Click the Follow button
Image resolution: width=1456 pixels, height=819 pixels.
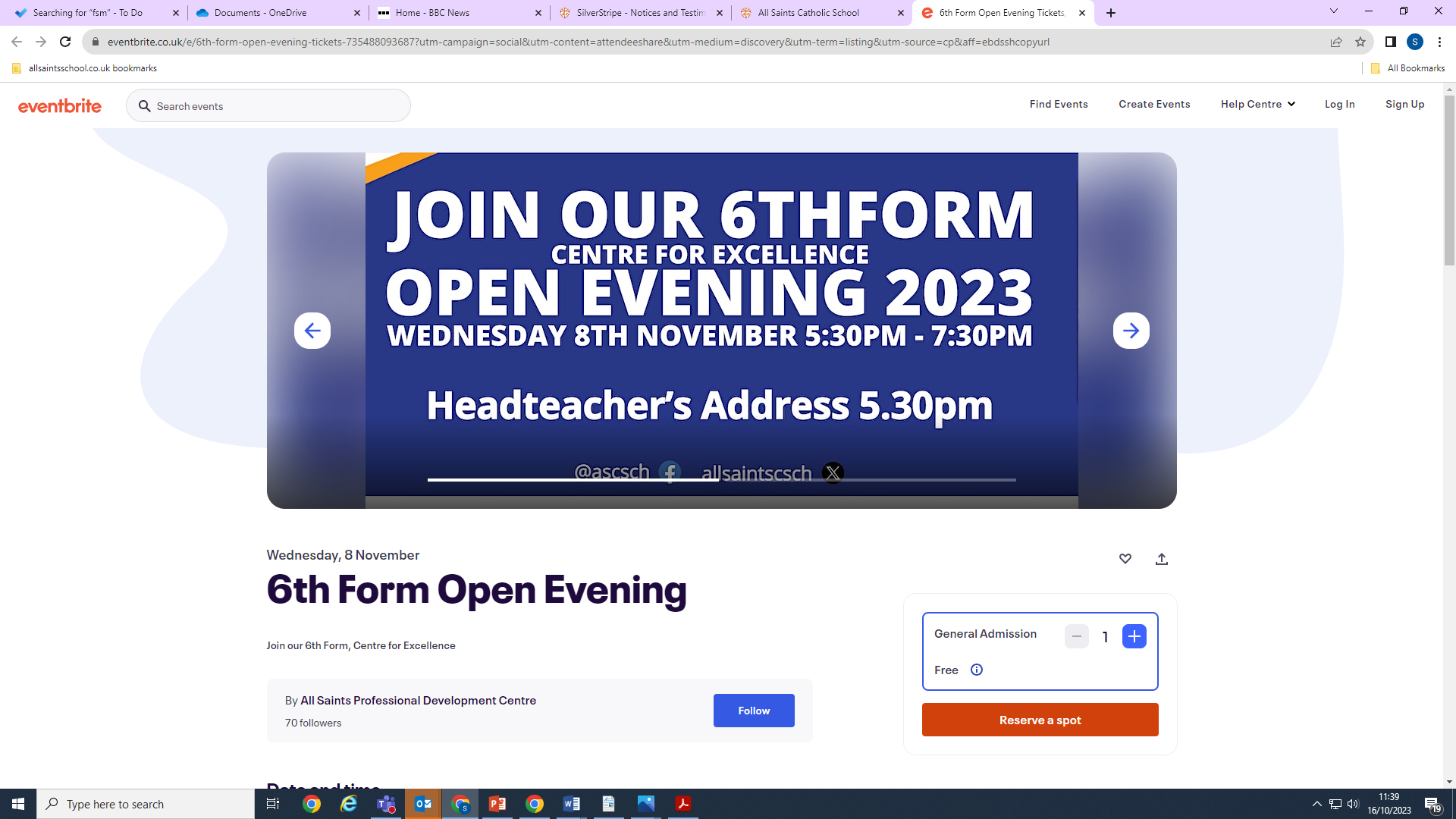[x=754, y=711]
